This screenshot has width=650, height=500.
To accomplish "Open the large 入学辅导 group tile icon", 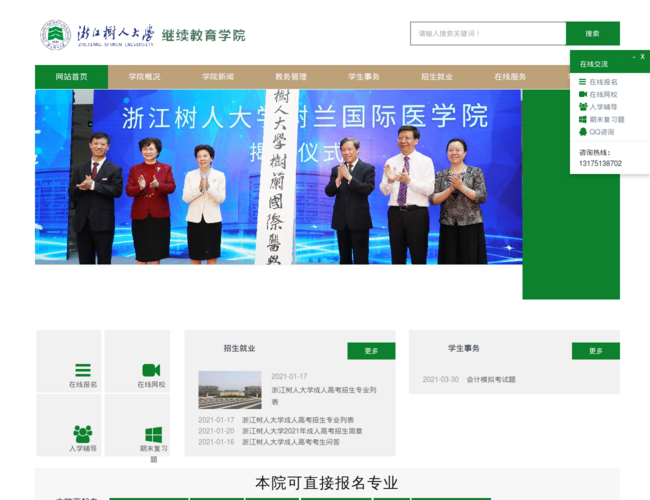I will tap(83, 434).
